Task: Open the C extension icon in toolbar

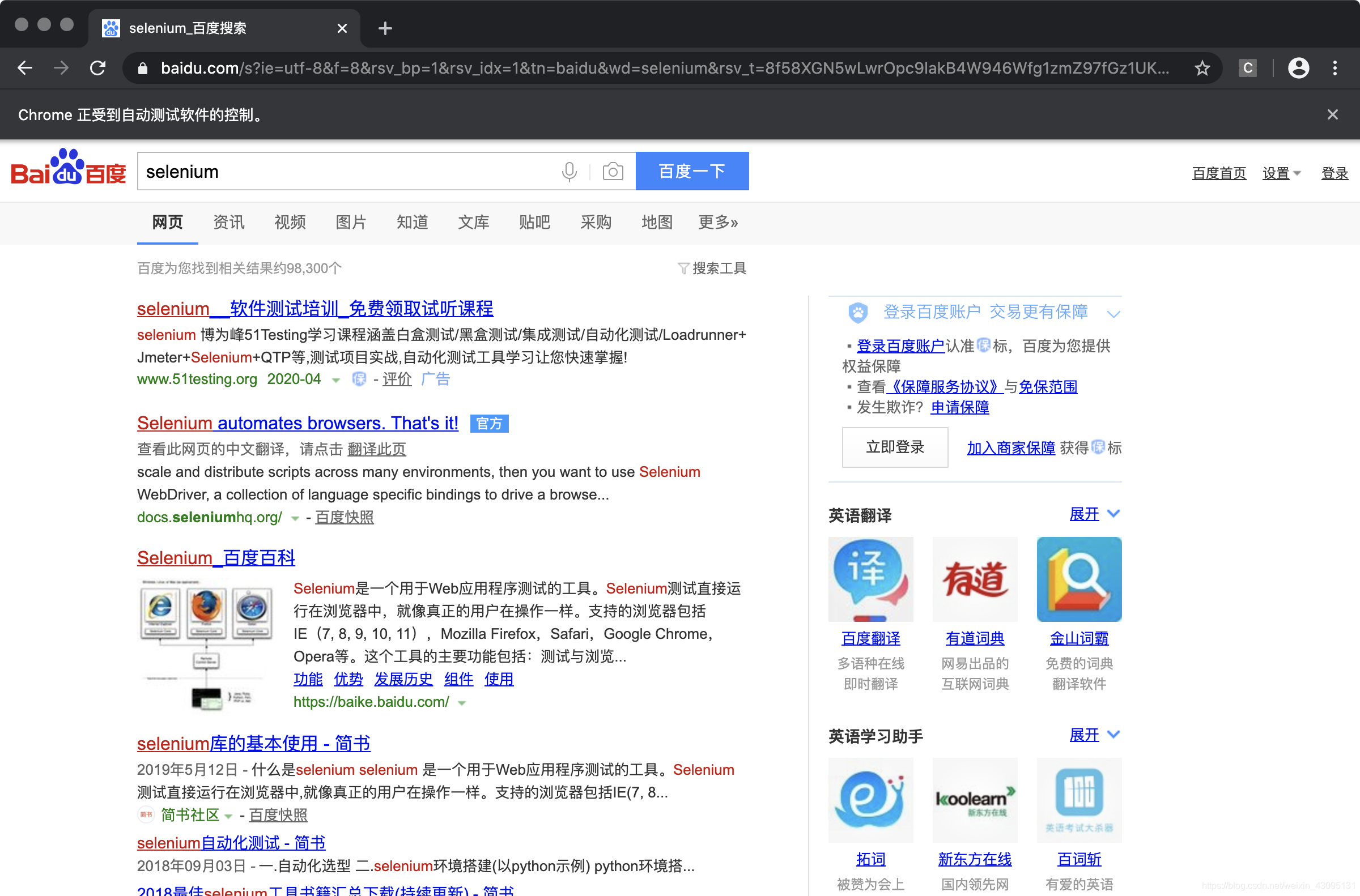Action: pyautogui.click(x=1247, y=68)
